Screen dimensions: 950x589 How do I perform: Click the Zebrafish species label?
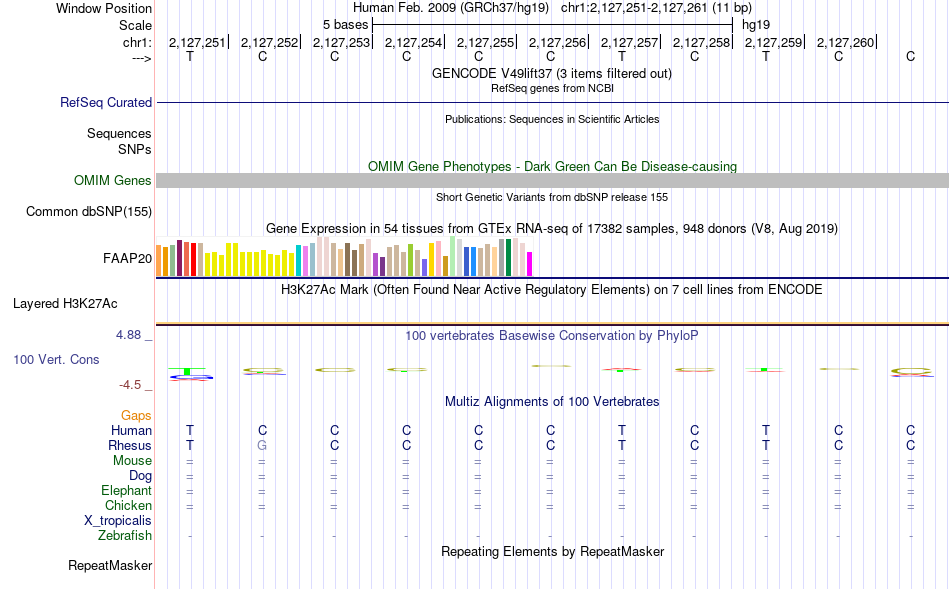point(125,536)
